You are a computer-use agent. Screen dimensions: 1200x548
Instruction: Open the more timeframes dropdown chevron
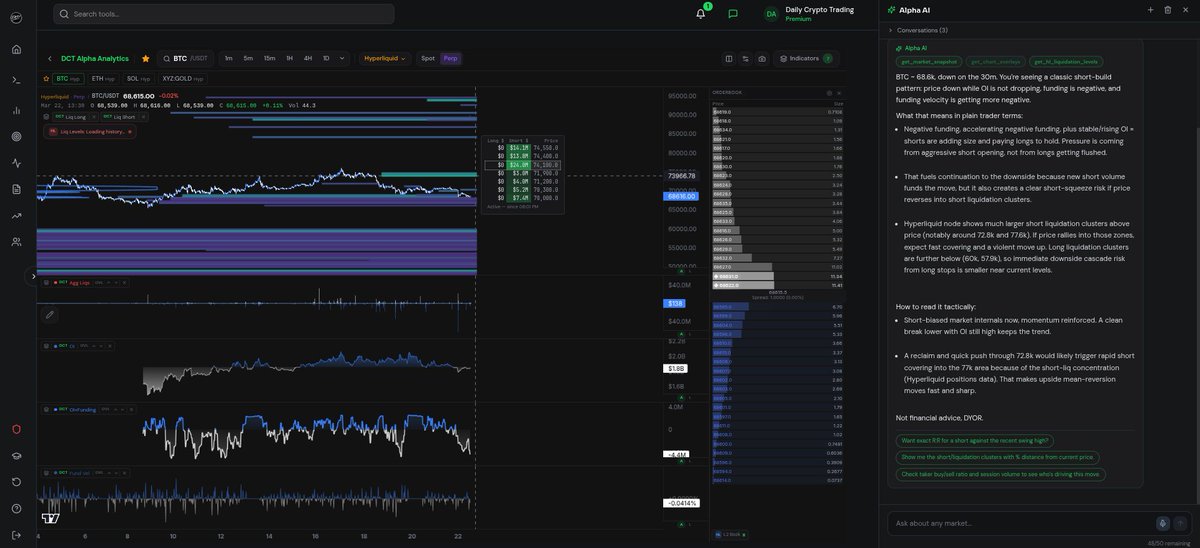click(342, 58)
